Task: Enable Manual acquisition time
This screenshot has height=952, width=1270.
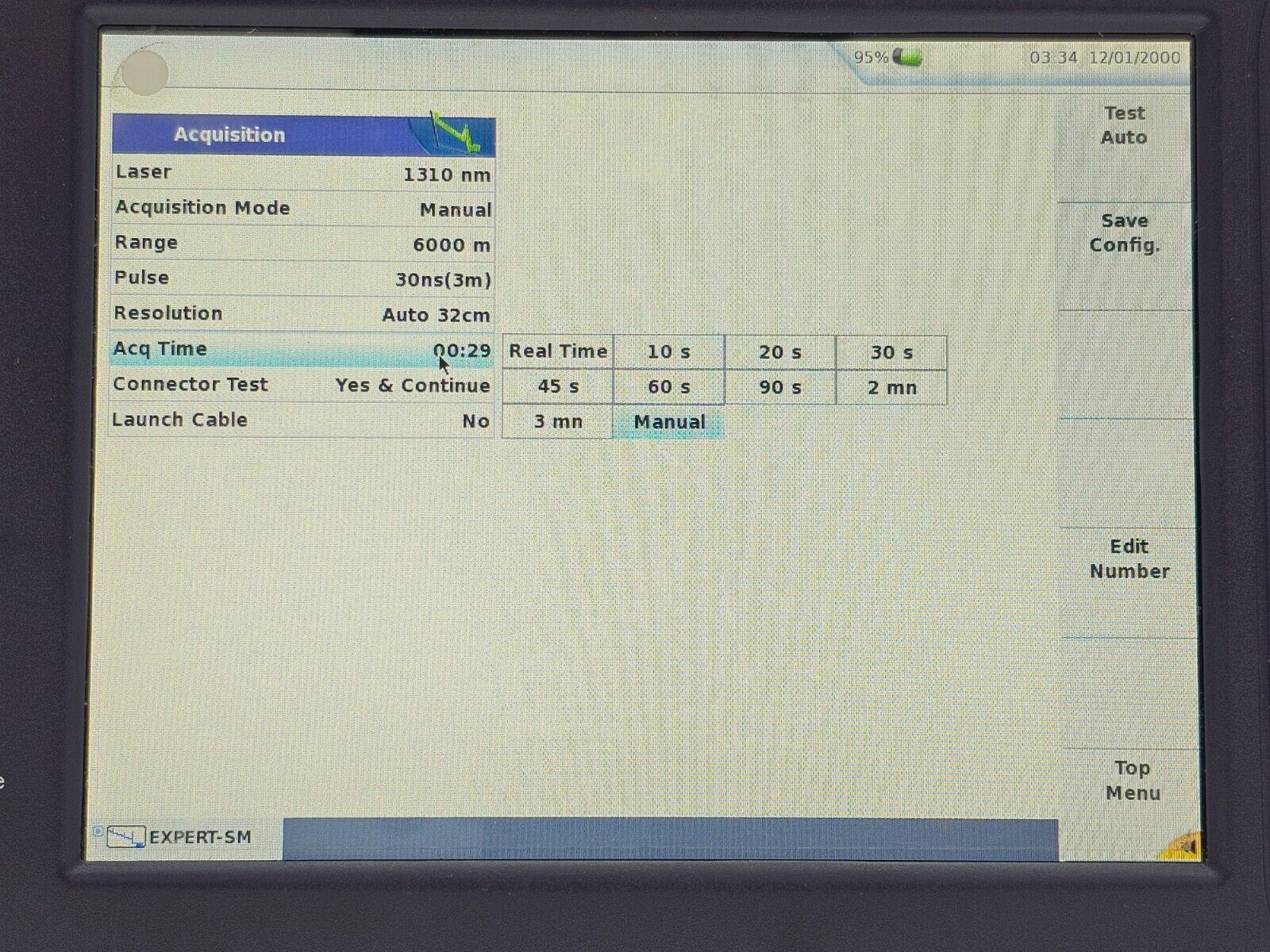Action: click(x=669, y=421)
